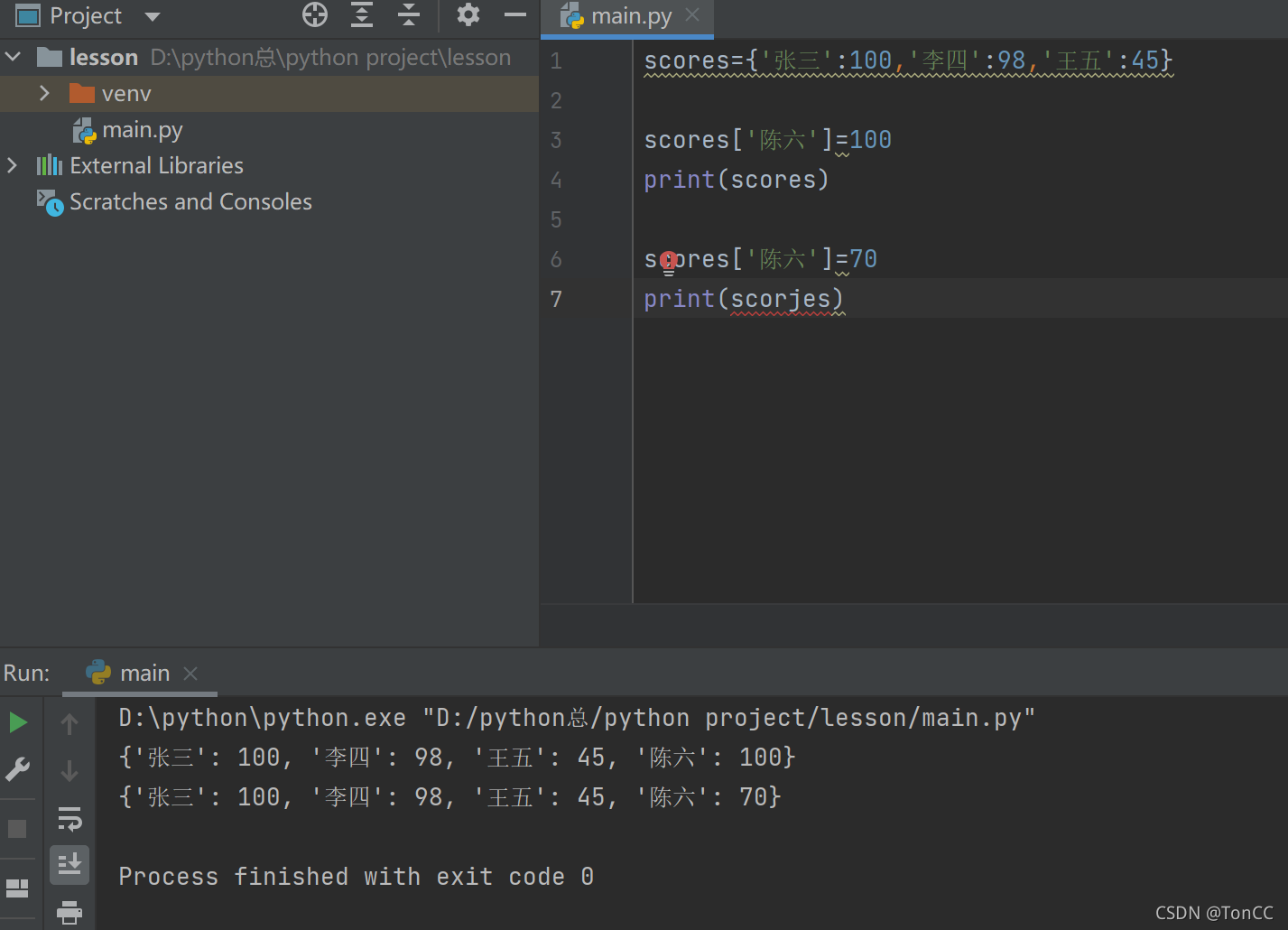This screenshot has width=1288, height=930.
Task: Click the python.exe command line in output
Action: pyautogui.click(x=577, y=718)
